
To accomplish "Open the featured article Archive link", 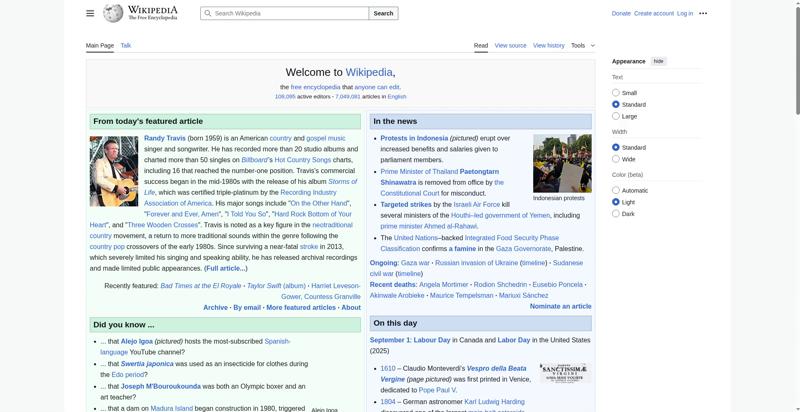I will coord(215,307).
